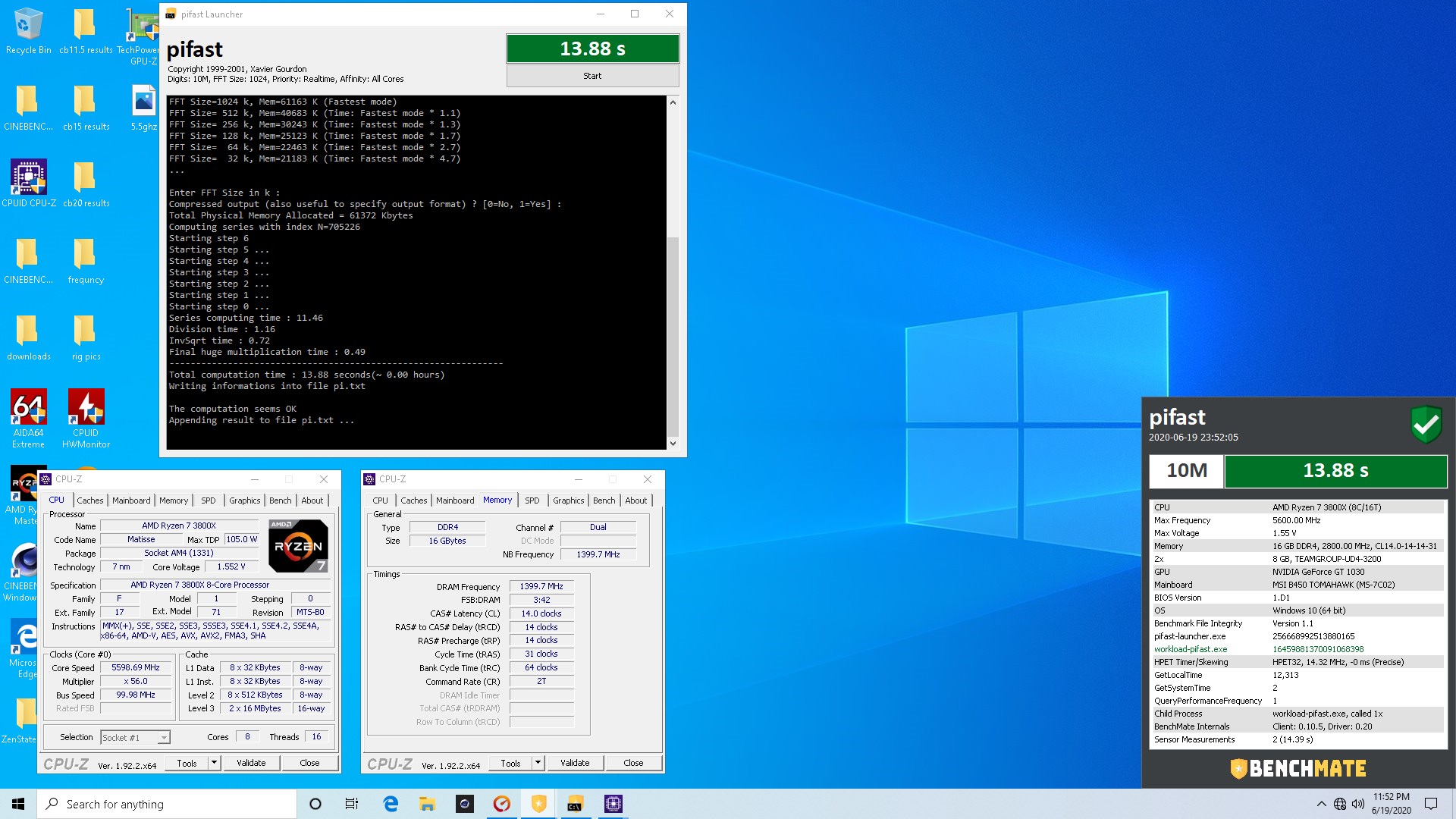Click the pifast console scroll up arrow

[x=673, y=102]
